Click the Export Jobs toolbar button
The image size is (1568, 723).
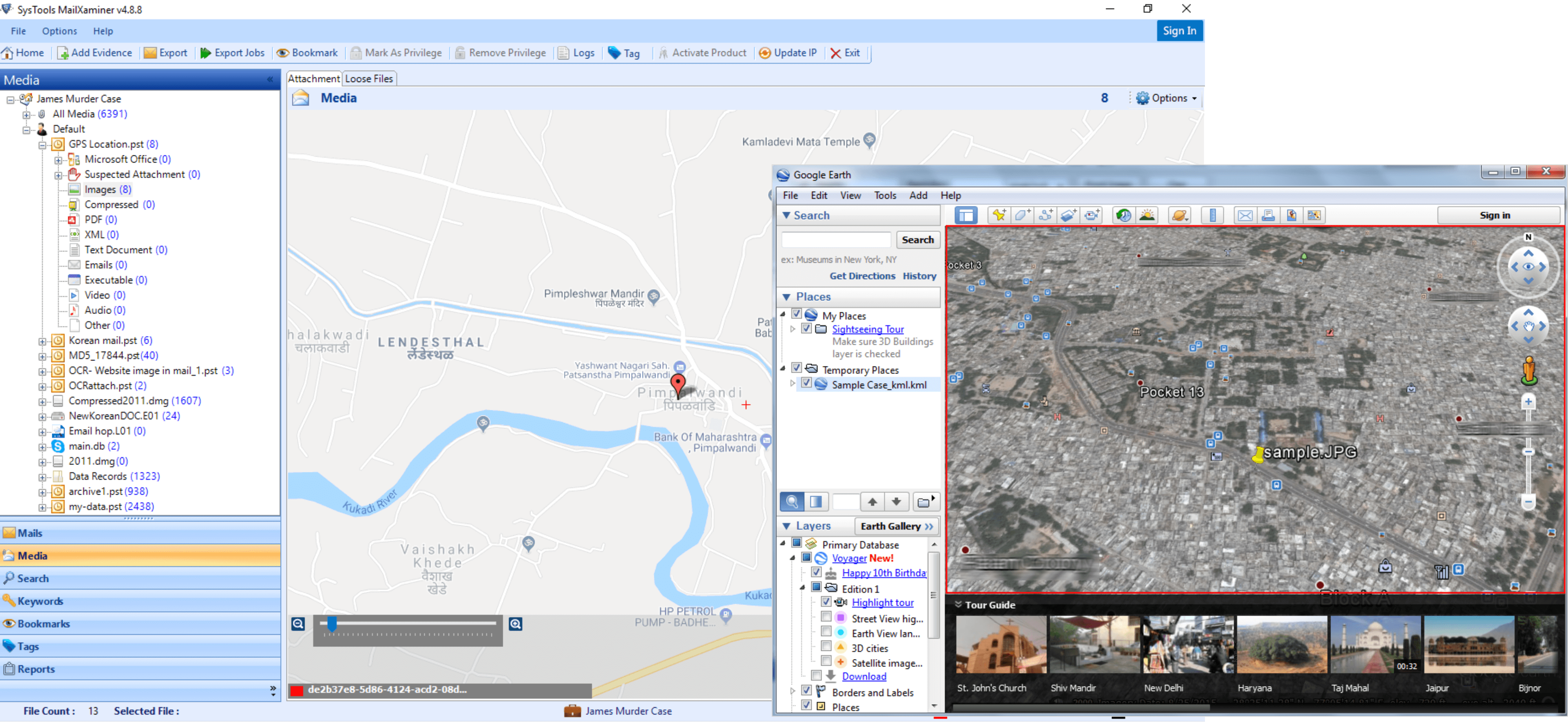[232, 53]
